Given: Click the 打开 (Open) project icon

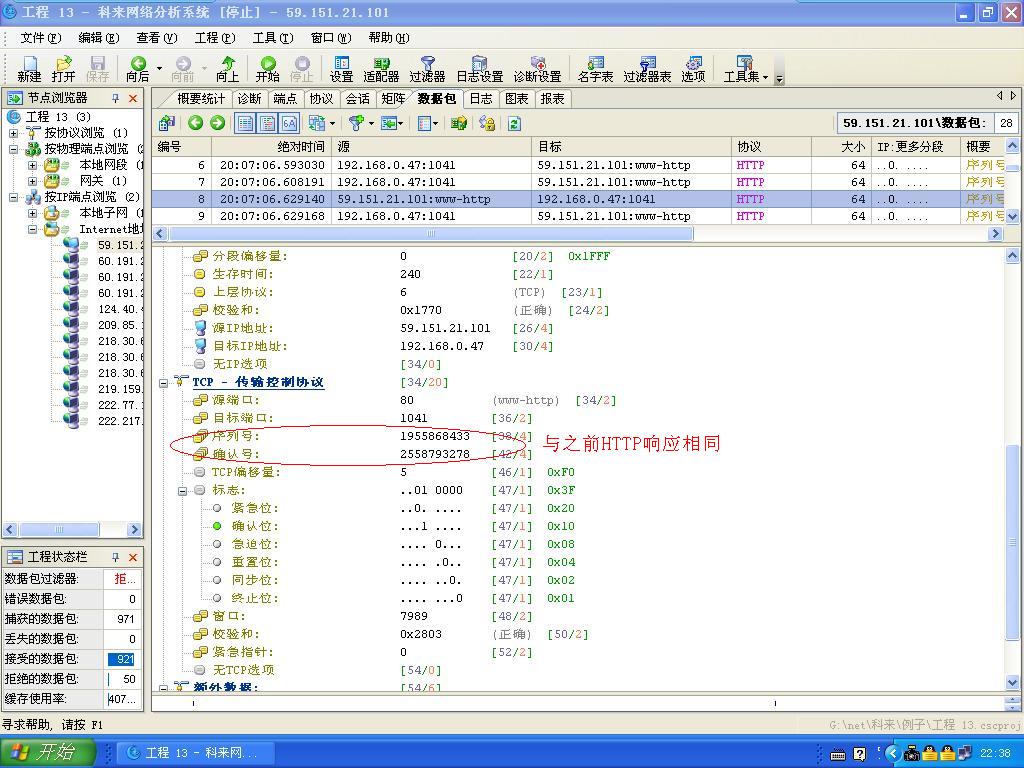Looking at the screenshot, I should pos(63,65).
